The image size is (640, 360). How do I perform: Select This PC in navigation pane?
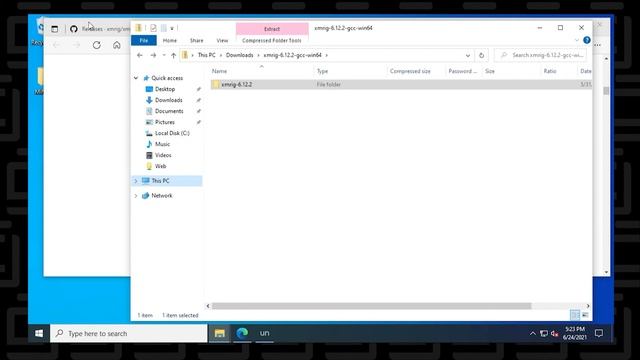pyautogui.click(x=160, y=181)
